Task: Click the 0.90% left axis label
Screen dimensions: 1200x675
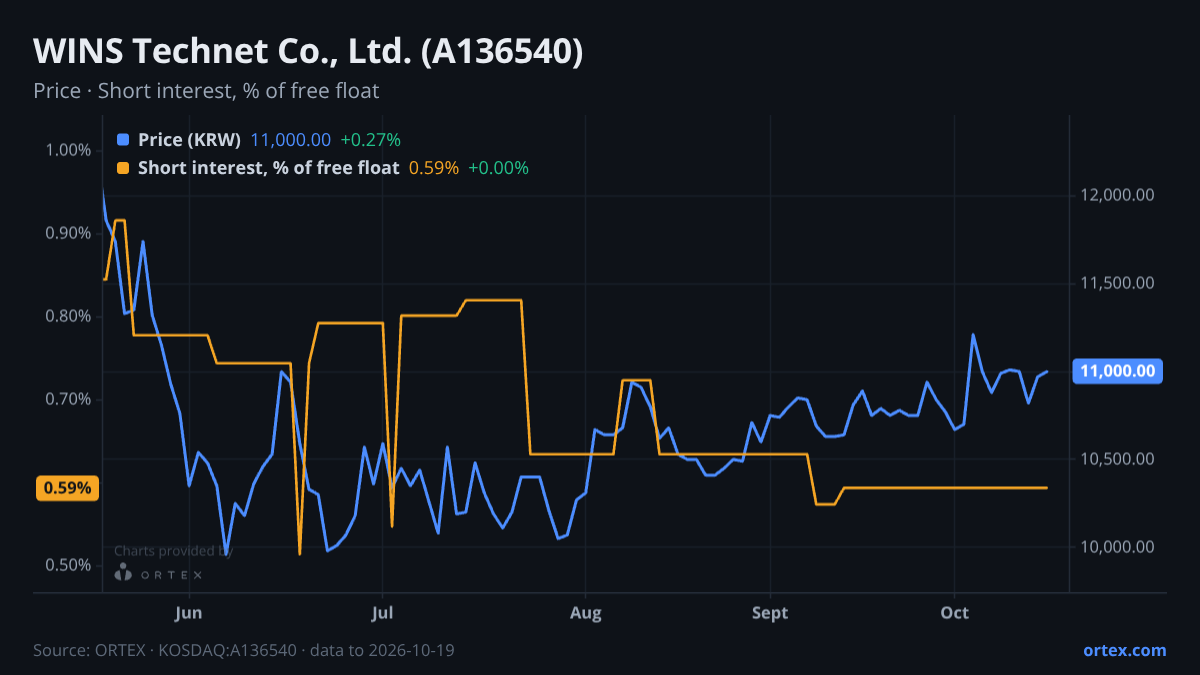Action: click(68, 233)
